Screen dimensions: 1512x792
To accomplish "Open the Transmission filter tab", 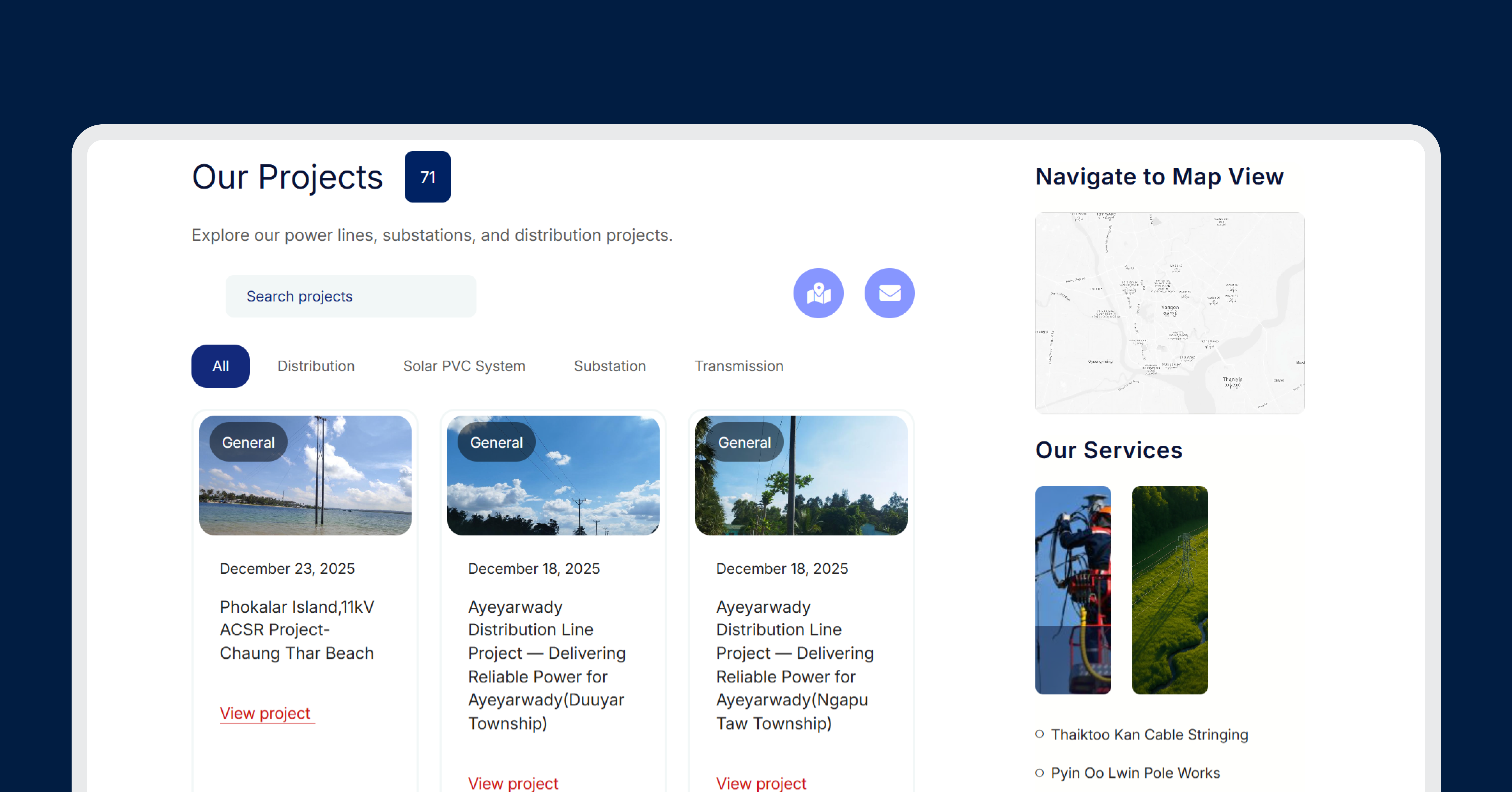I will [739, 366].
